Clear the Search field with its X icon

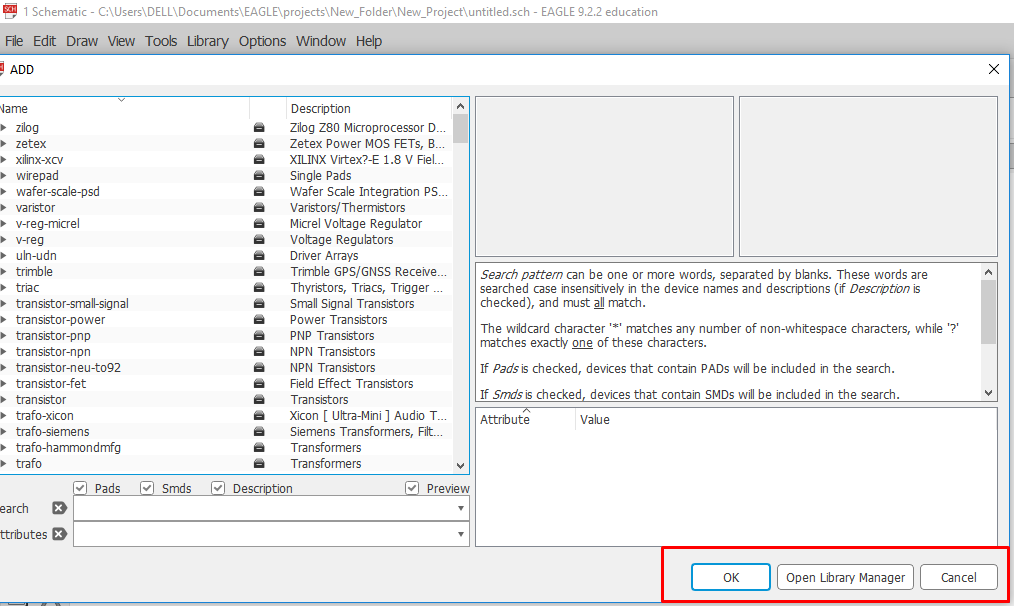[x=59, y=508]
